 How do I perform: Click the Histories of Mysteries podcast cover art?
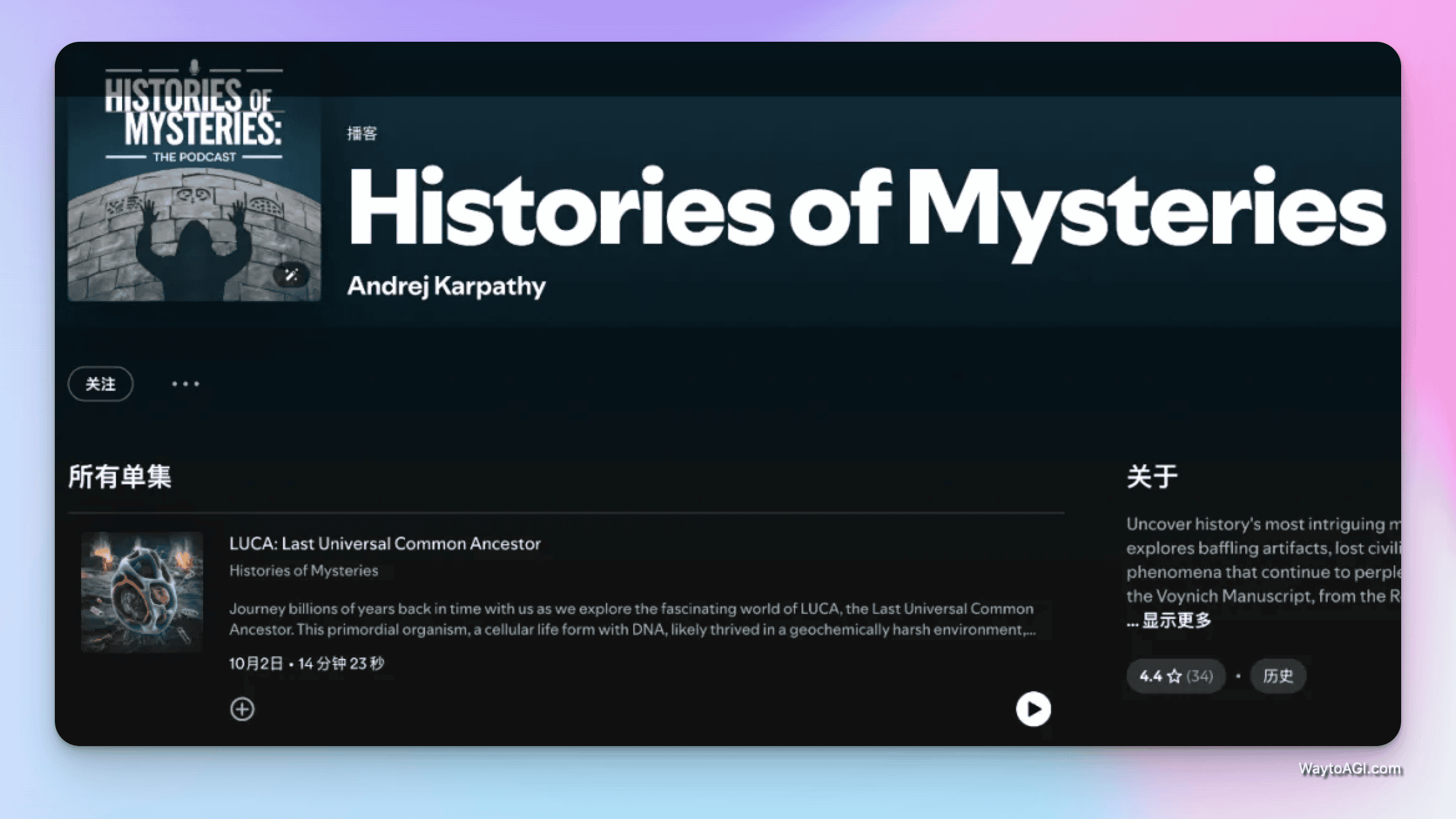pos(194,181)
